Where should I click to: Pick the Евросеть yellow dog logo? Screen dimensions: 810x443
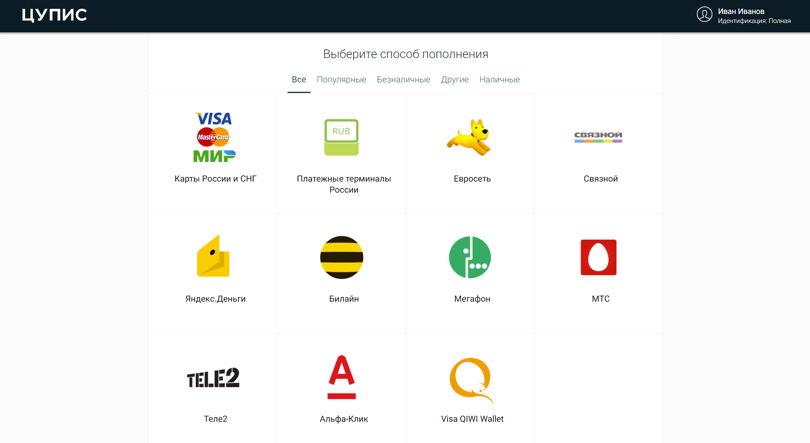pos(470,137)
